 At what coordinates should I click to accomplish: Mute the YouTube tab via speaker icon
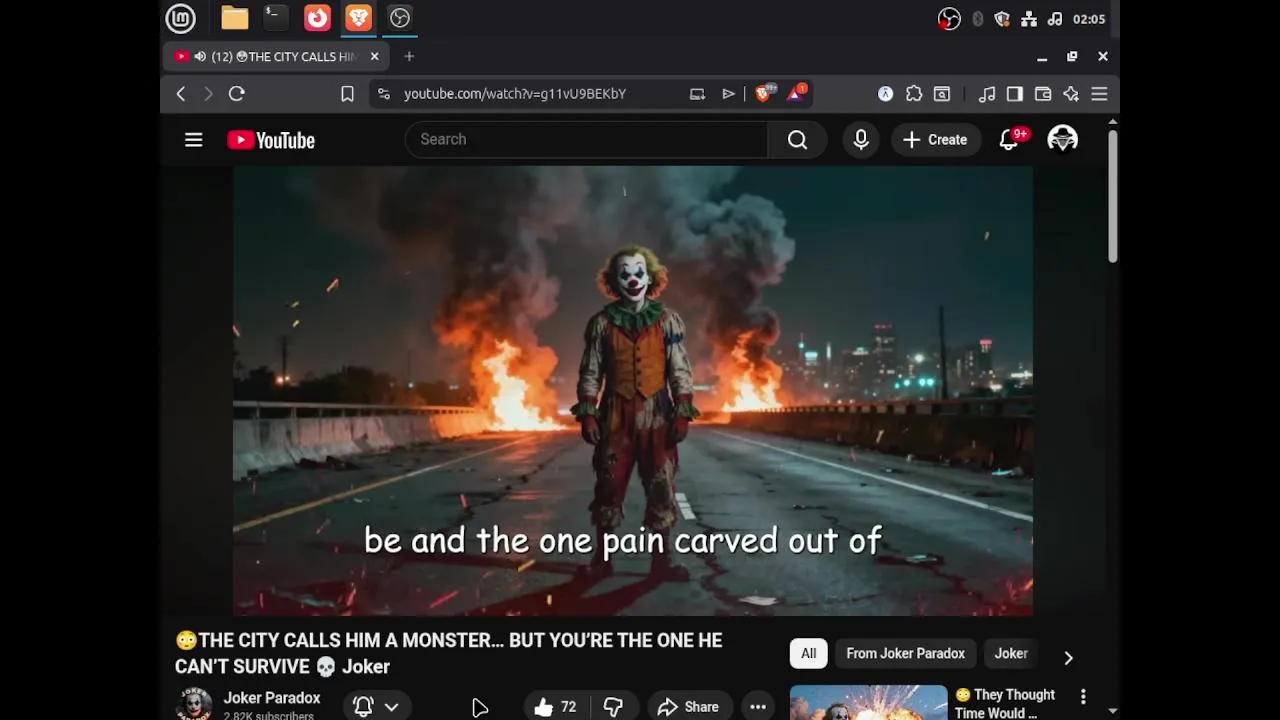tap(200, 57)
